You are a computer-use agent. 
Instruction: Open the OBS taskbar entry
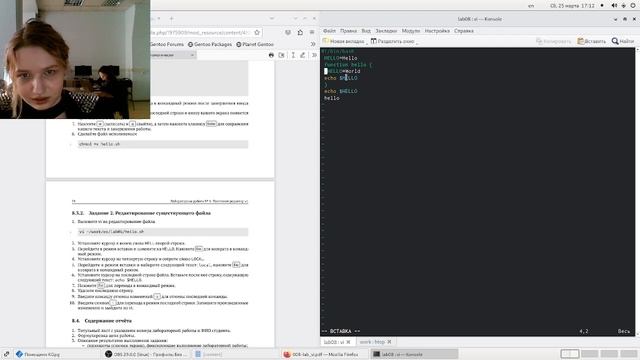(146, 354)
